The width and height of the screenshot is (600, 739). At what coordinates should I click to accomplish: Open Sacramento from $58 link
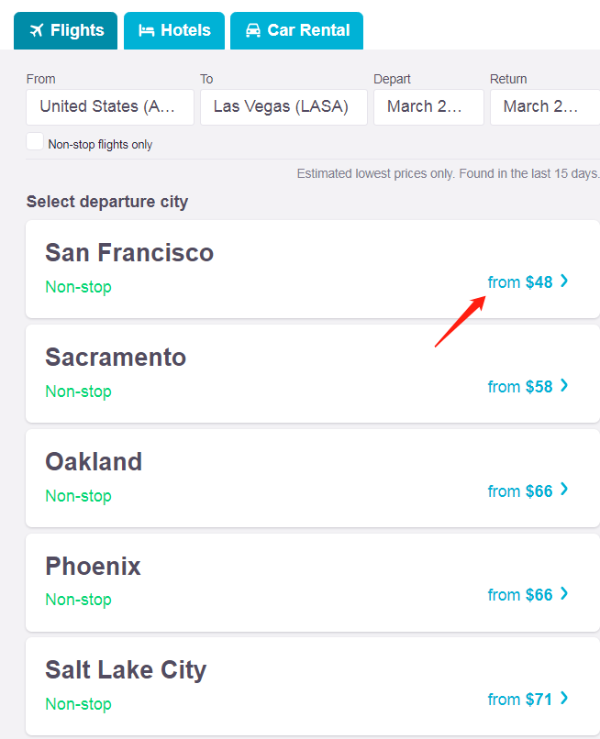point(527,386)
